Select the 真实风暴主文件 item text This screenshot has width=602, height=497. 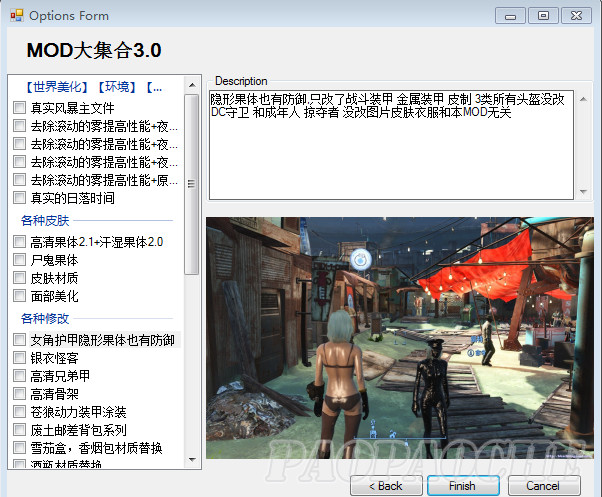pyautogui.click(x=73, y=108)
